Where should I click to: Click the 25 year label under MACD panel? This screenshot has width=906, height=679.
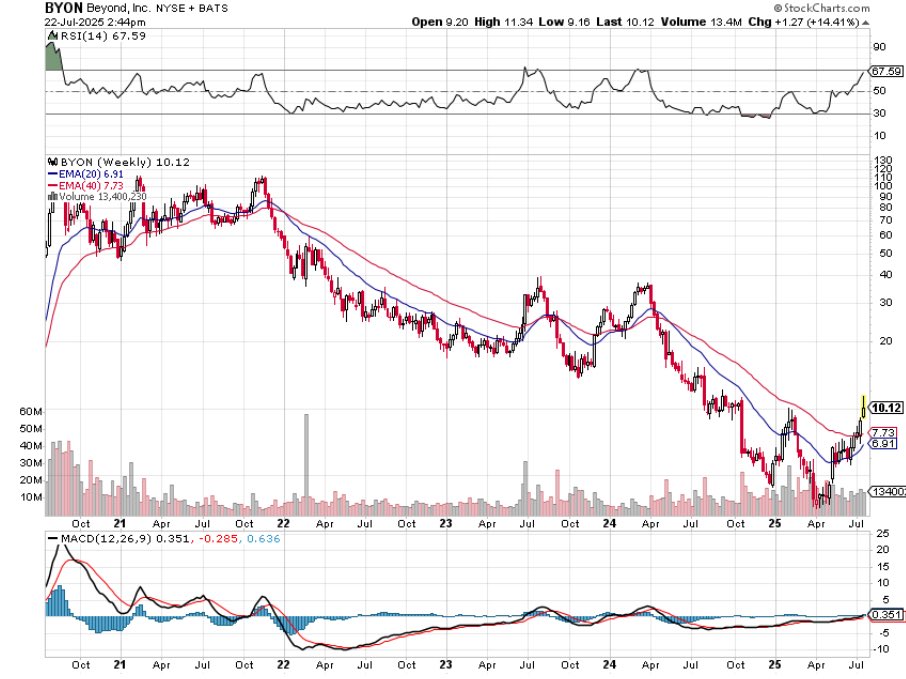click(x=774, y=665)
